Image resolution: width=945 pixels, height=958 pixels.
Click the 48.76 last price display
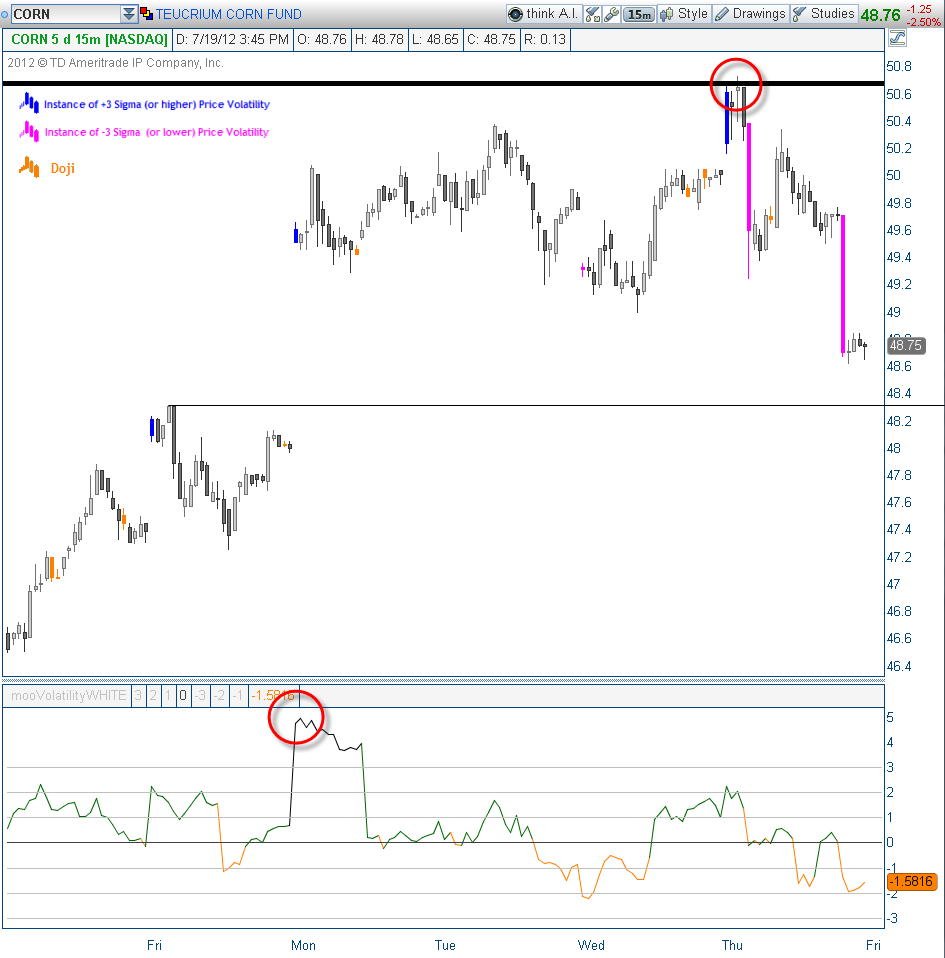879,14
